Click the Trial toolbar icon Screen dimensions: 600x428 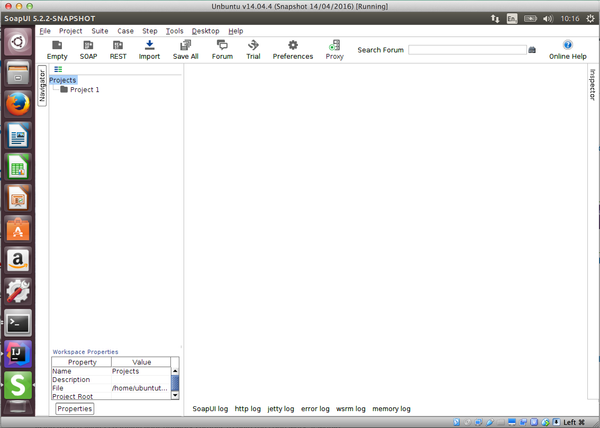253,49
